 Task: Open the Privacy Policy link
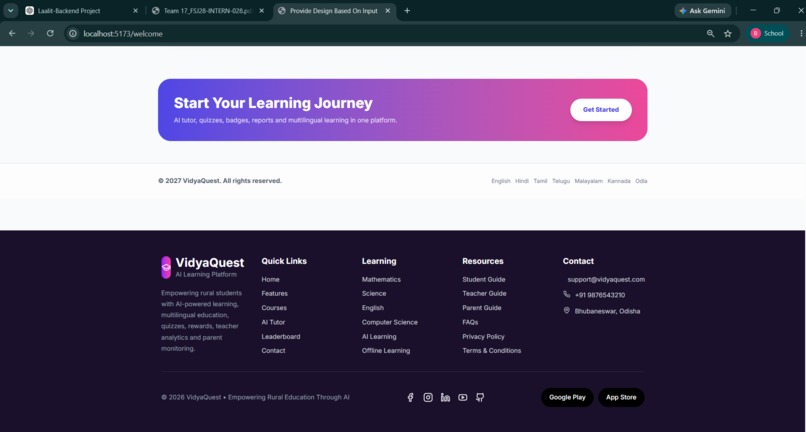pos(483,336)
